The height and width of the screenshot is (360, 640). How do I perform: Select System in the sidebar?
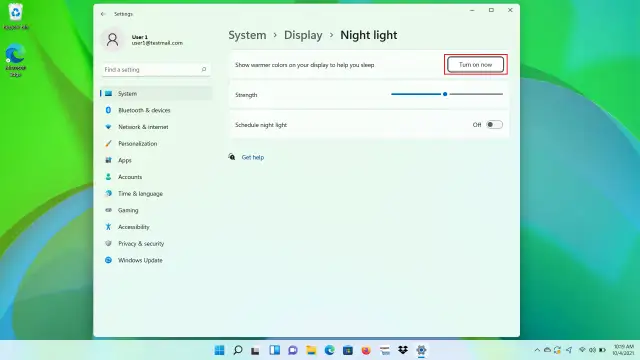pyautogui.click(x=156, y=93)
